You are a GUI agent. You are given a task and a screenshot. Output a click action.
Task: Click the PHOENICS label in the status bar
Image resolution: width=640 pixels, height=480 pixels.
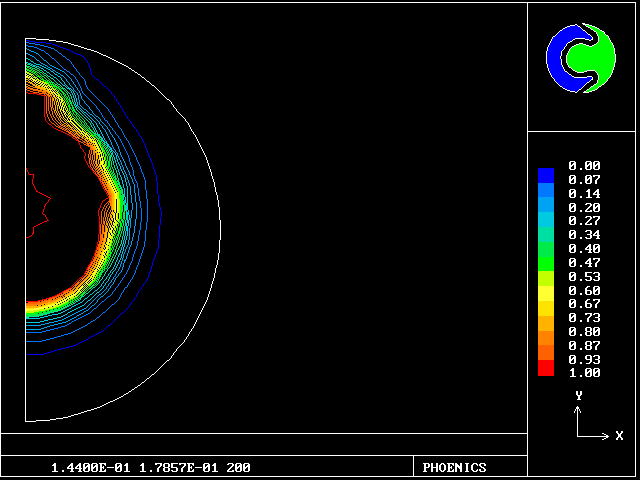click(x=454, y=468)
